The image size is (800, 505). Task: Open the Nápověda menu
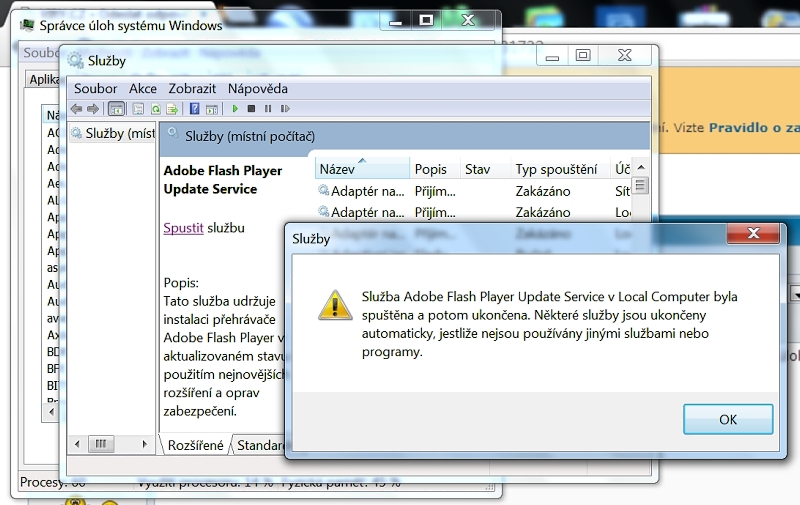click(x=257, y=88)
